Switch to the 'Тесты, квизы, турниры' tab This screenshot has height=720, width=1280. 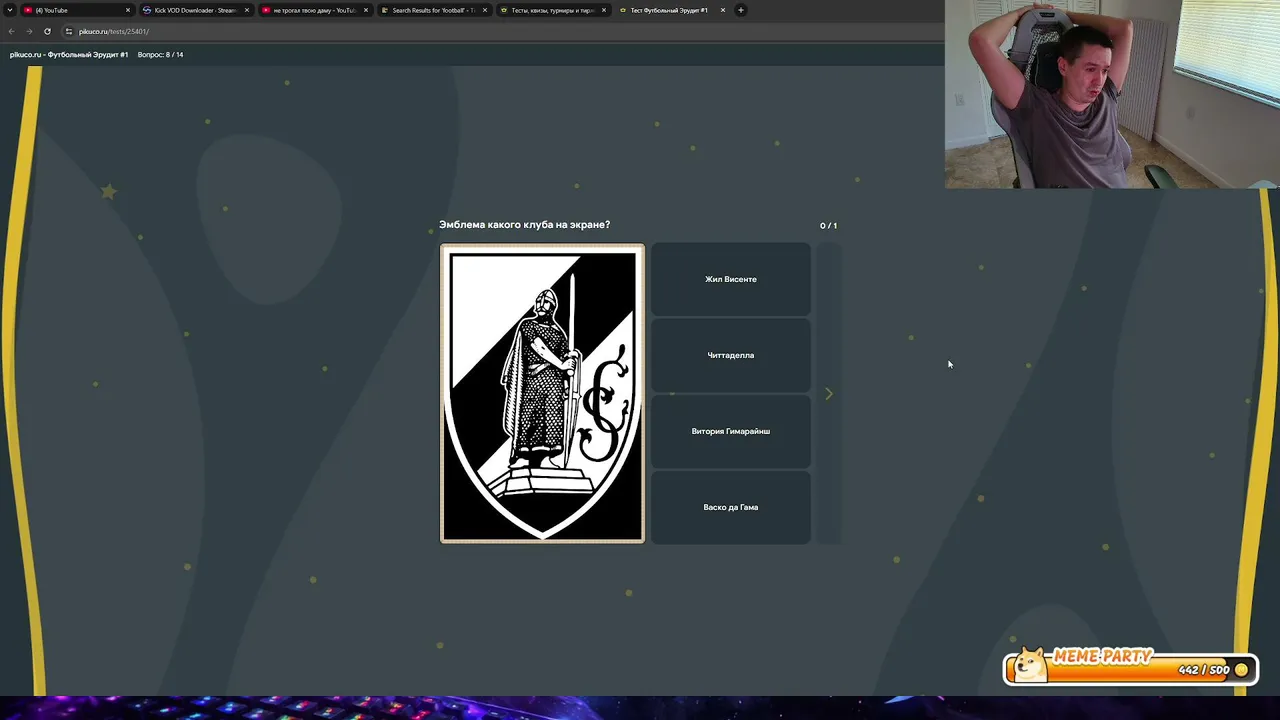tap(552, 10)
